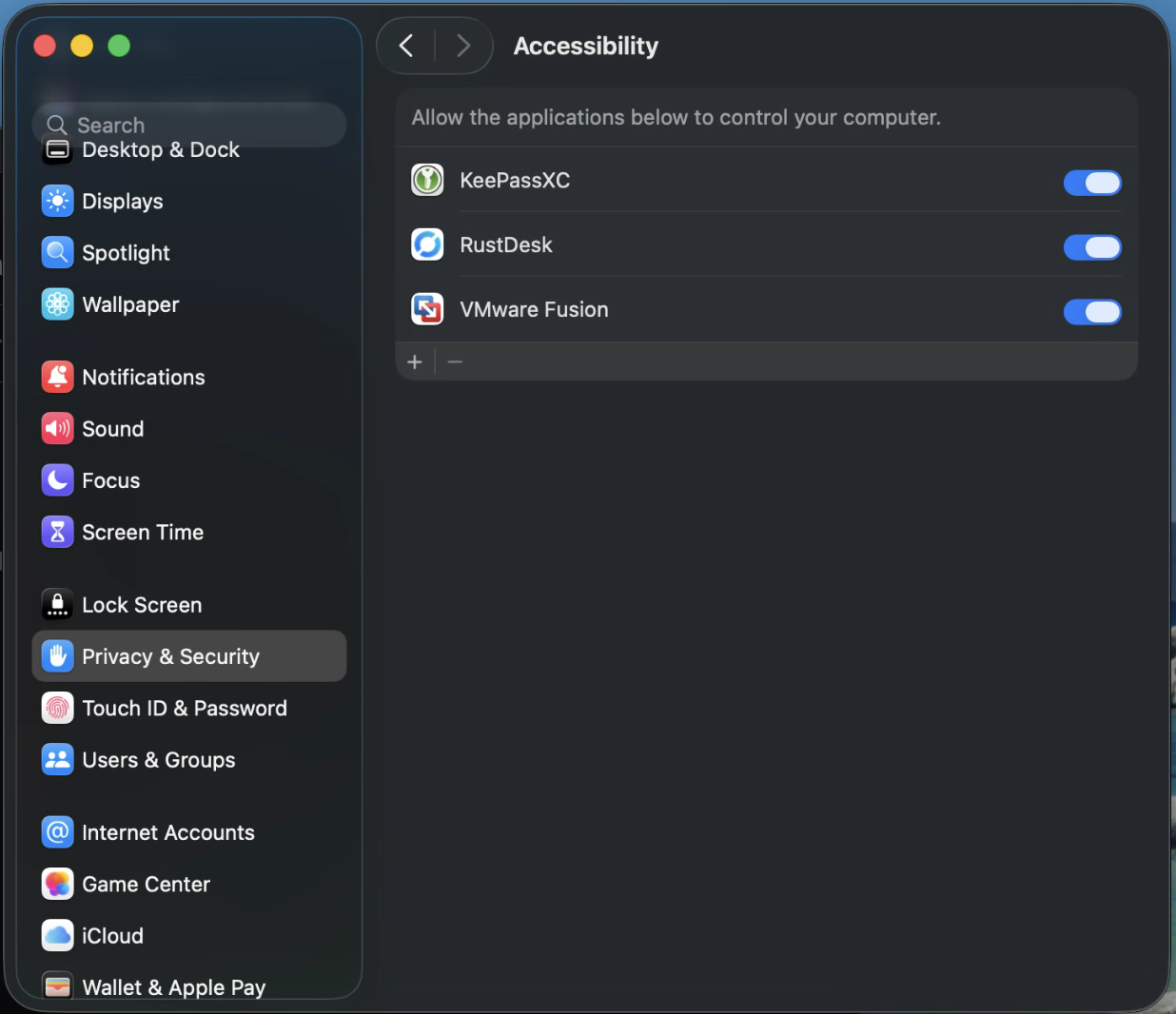The width and height of the screenshot is (1176, 1014).
Task: Open Displays settings via its icon
Action: 58,201
